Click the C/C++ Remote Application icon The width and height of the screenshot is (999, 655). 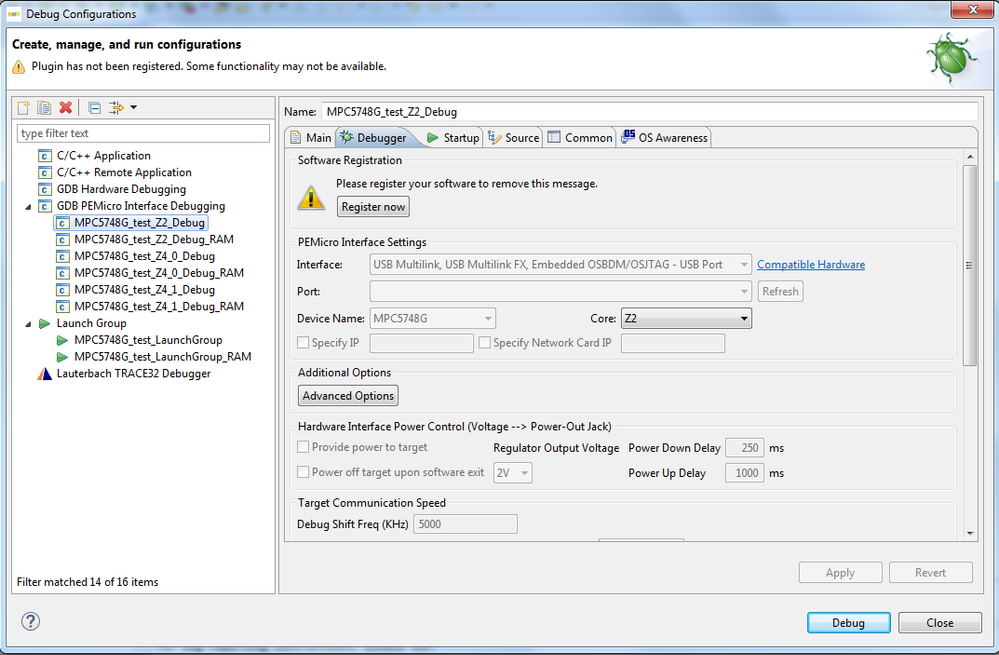(x=45, y=173)
